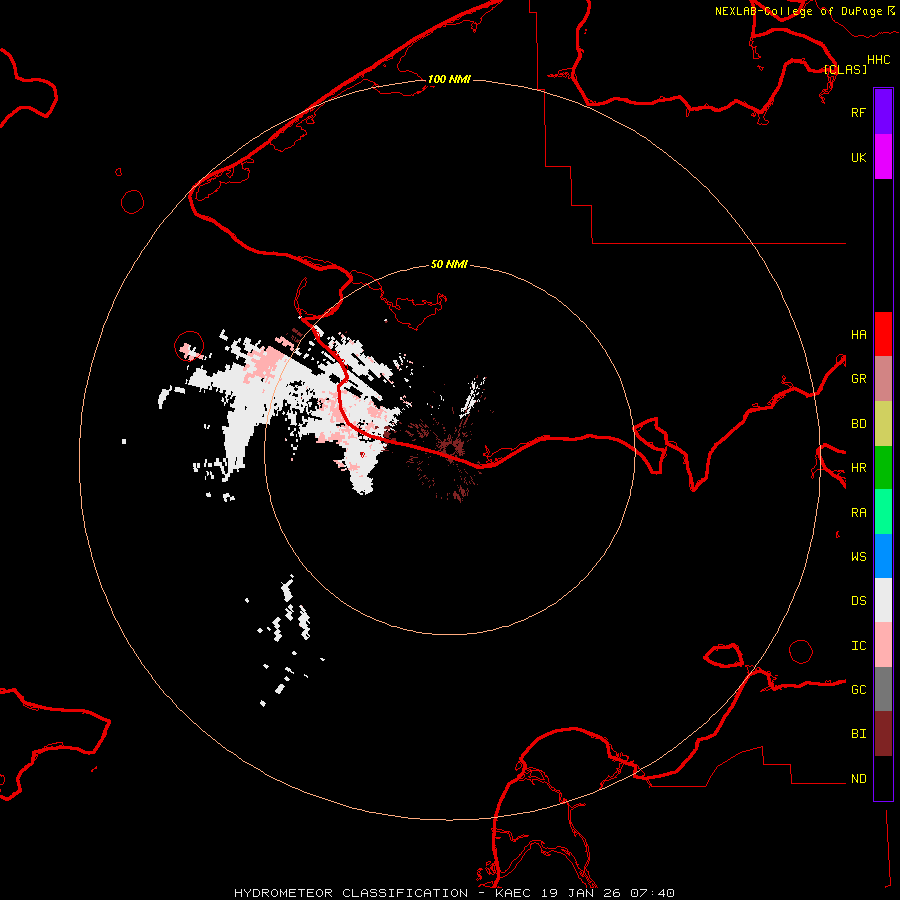Click the brown biological echo cluster at radar center
Viewport: 900px width, 900px height.
click(x=450, y=447)
